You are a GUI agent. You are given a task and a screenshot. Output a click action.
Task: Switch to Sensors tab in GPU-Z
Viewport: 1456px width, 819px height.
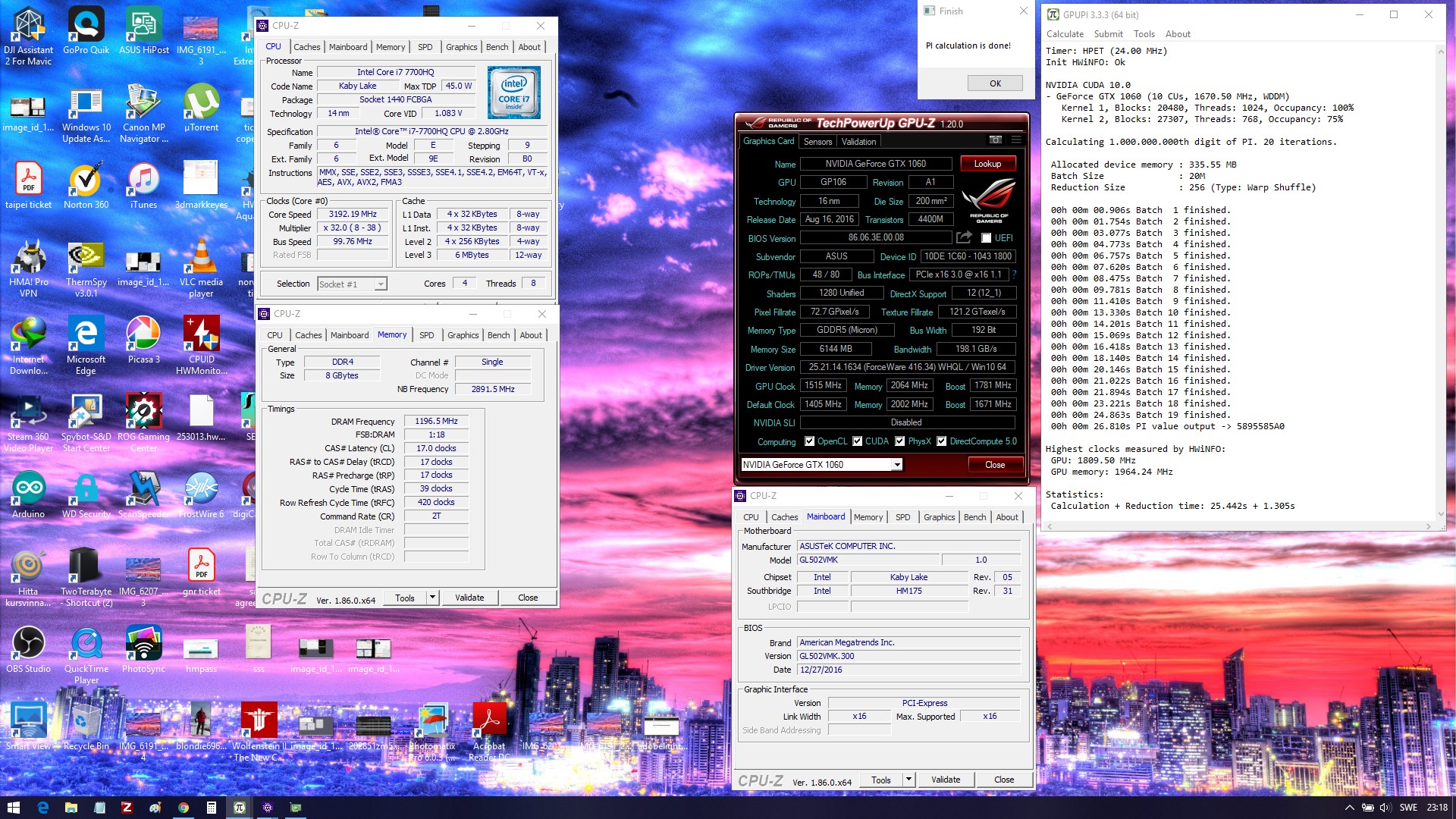818,142
